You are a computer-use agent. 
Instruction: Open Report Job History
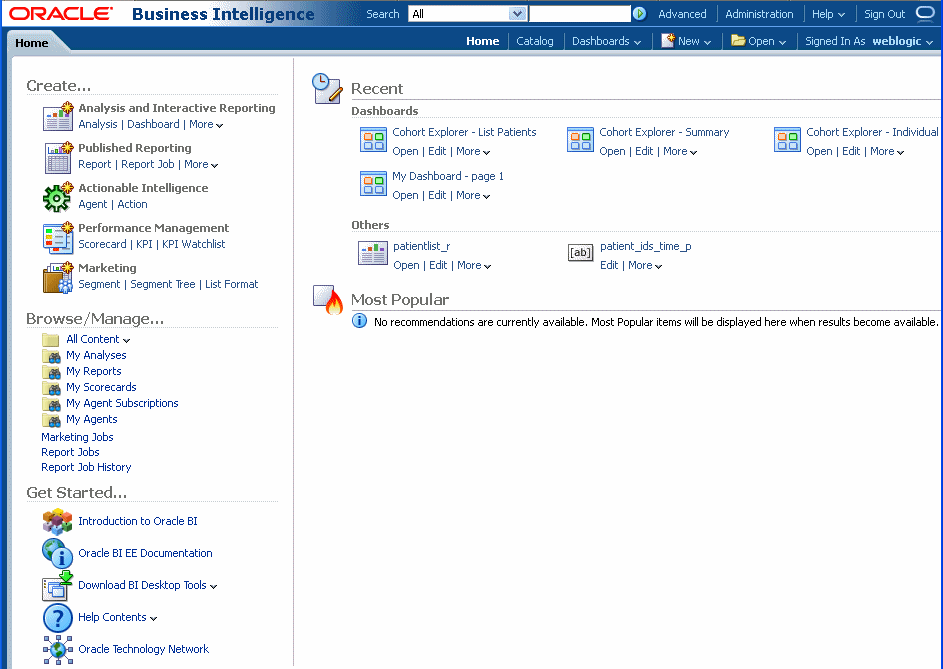point(86,467)
